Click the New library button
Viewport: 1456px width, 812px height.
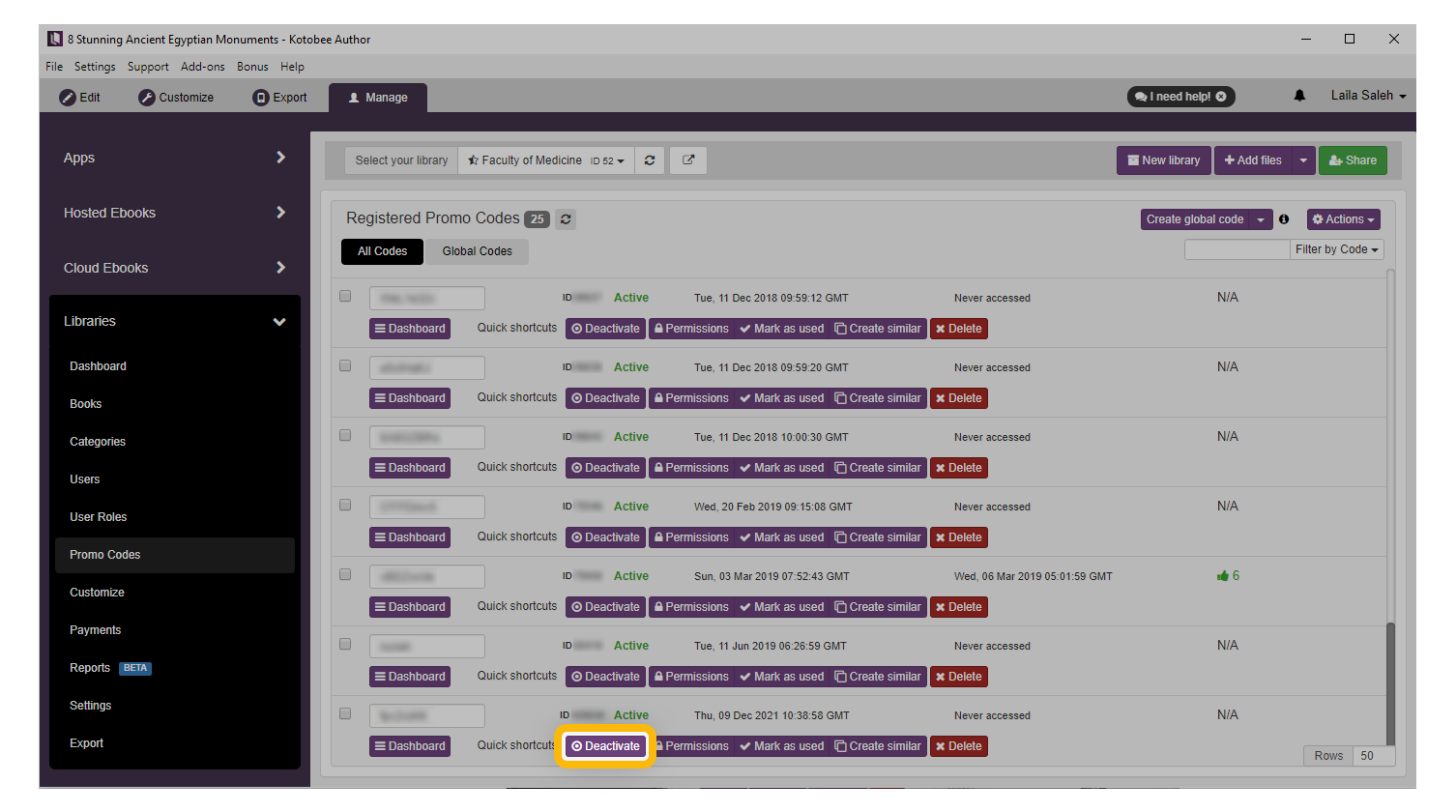click(1164, 160)
